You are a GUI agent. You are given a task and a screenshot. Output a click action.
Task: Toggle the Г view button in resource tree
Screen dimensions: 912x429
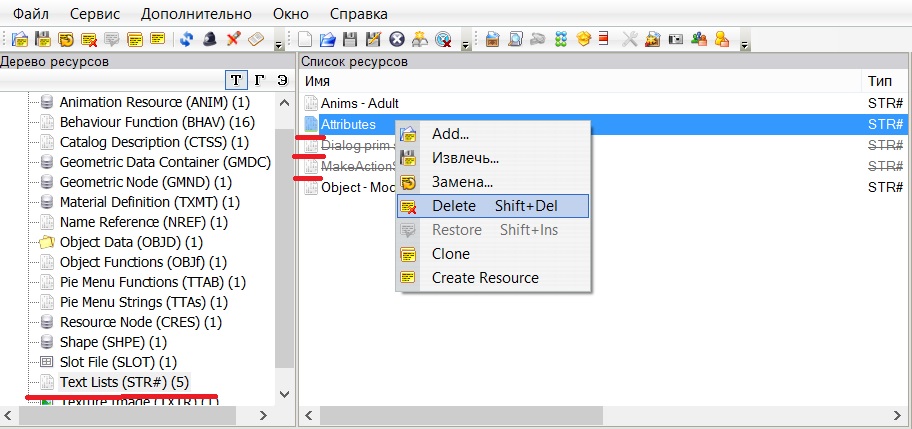click(x=259, y=79)
